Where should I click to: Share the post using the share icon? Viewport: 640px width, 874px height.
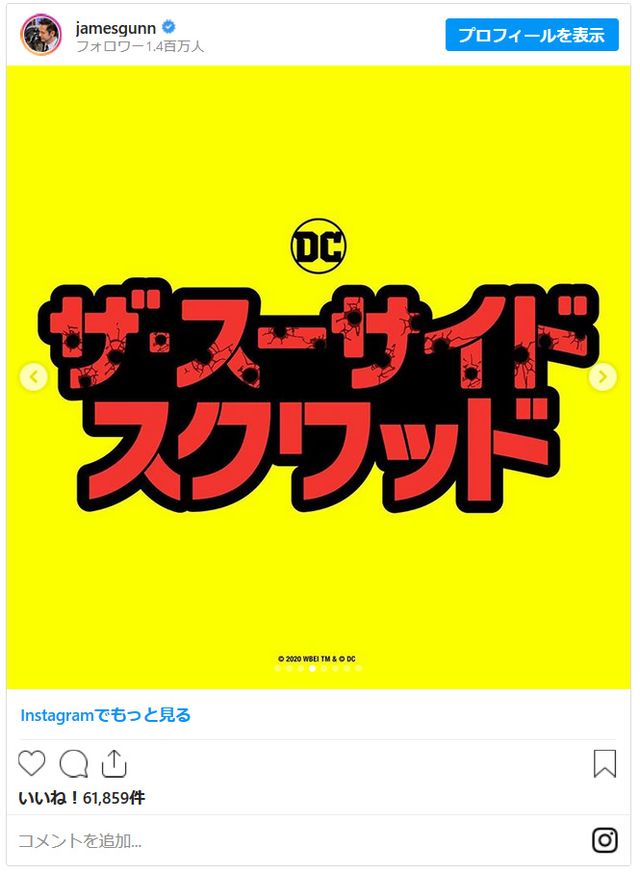tap(114, 764)
